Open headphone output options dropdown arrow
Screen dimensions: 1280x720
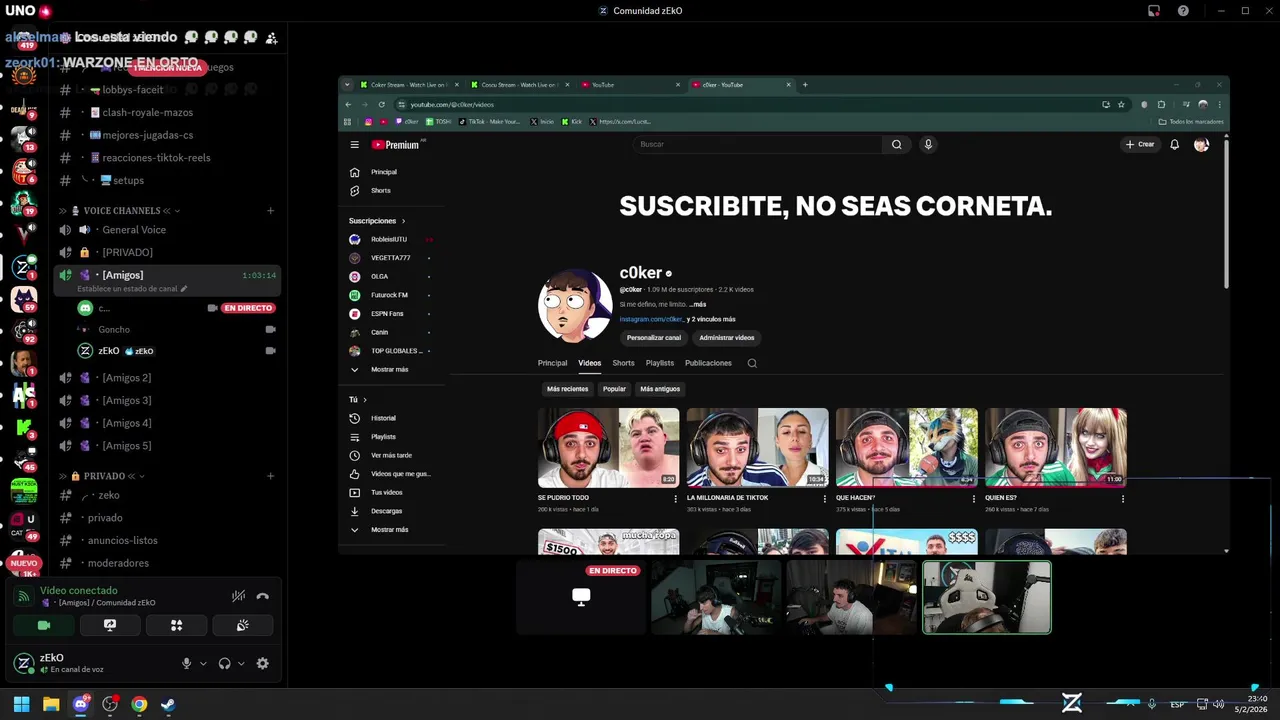pos(241,663)
